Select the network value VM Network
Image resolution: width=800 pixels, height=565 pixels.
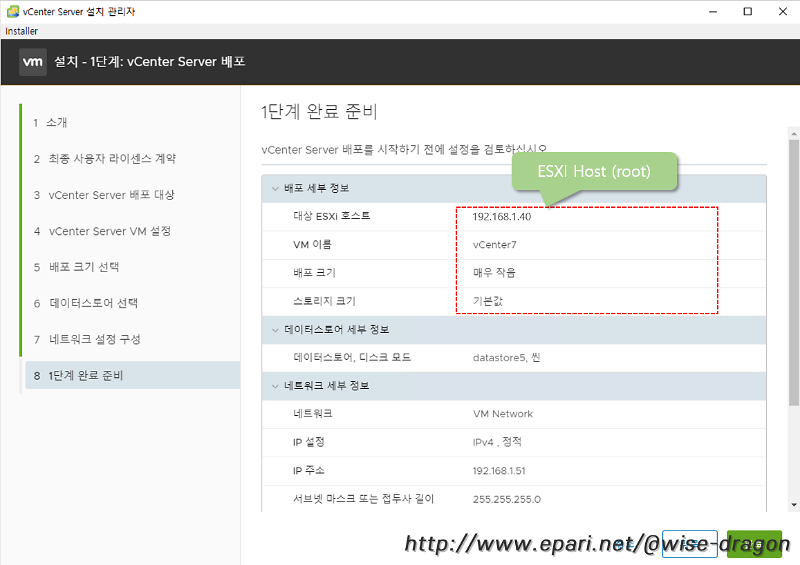point(503,414)
